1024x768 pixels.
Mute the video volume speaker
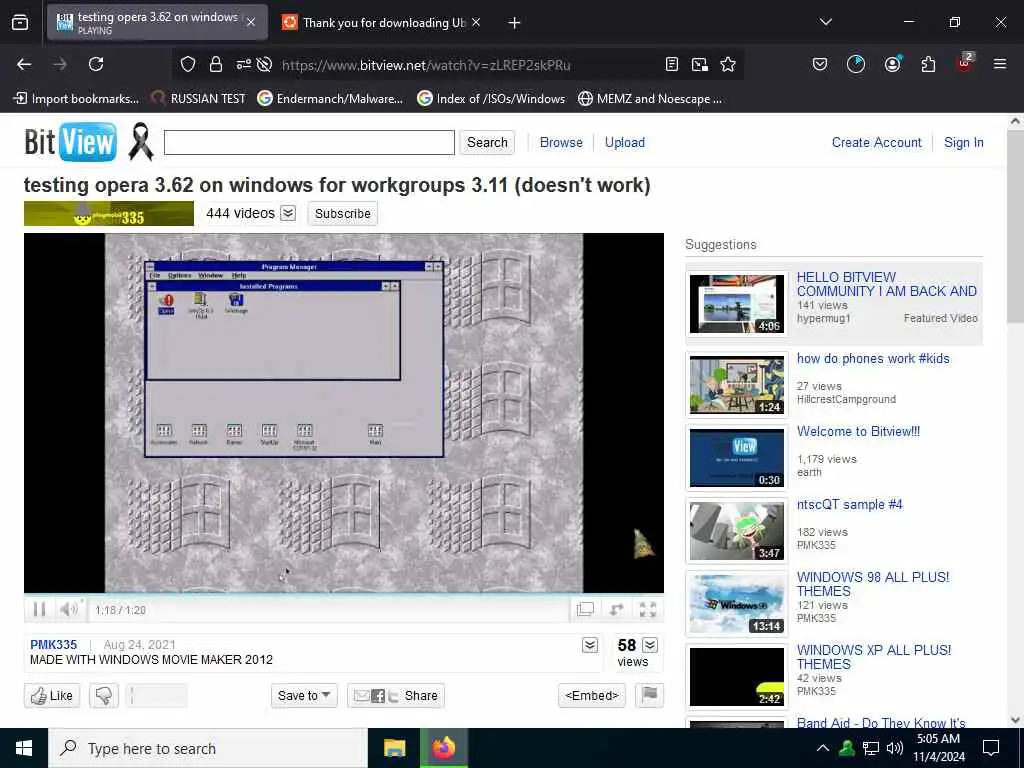(x=68, y=609)
